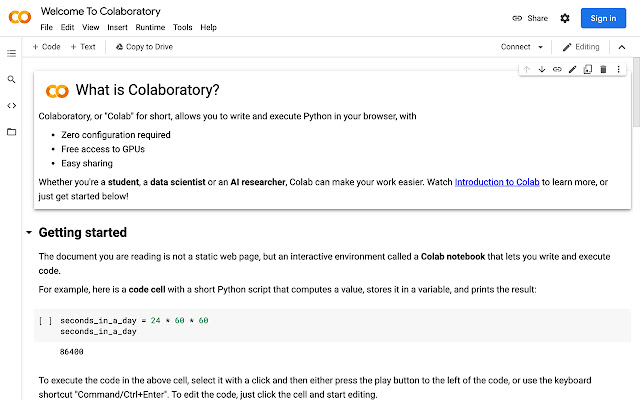
Task: Add a new Text cell
Action: (x=83, y=47)
